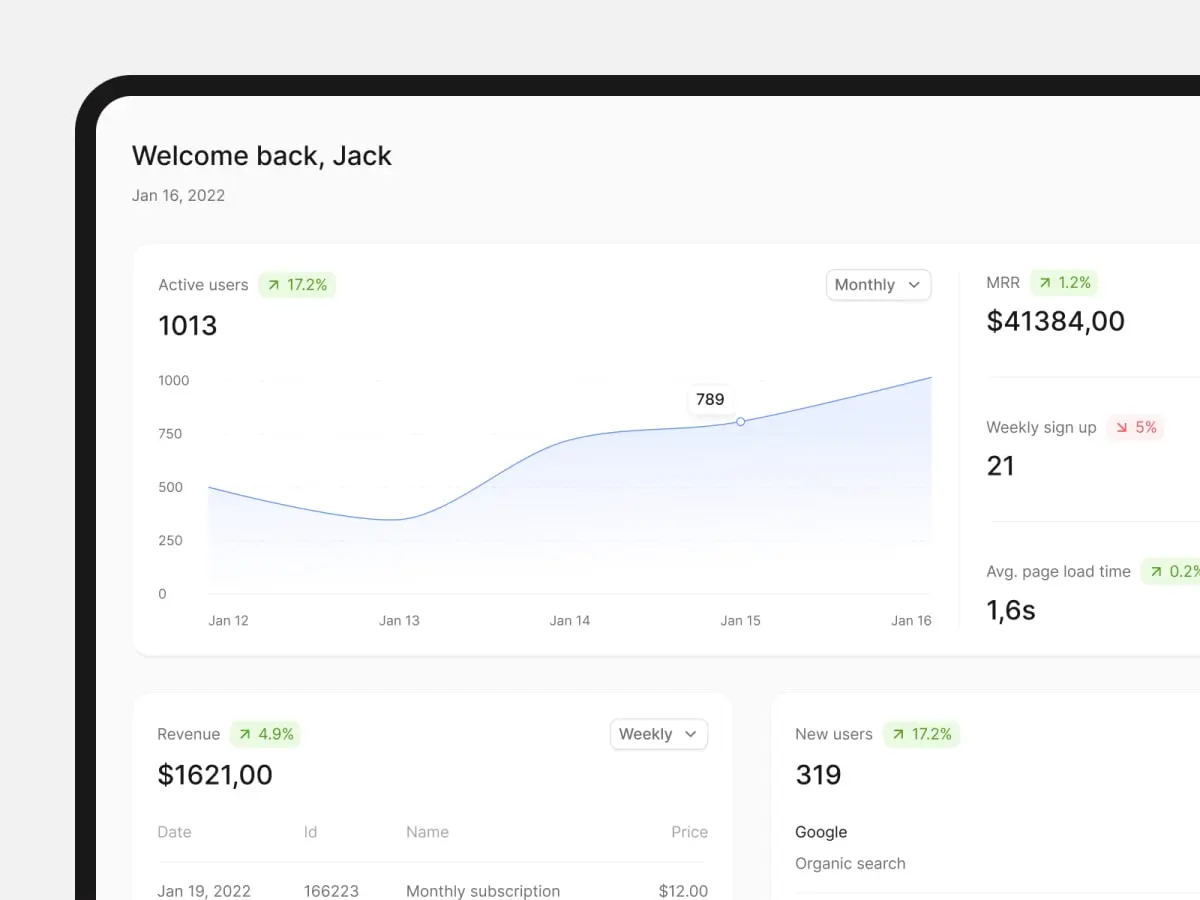1200x900 pixels.
Task: Click the Active users count 1013
Action: tap(187, 325)
